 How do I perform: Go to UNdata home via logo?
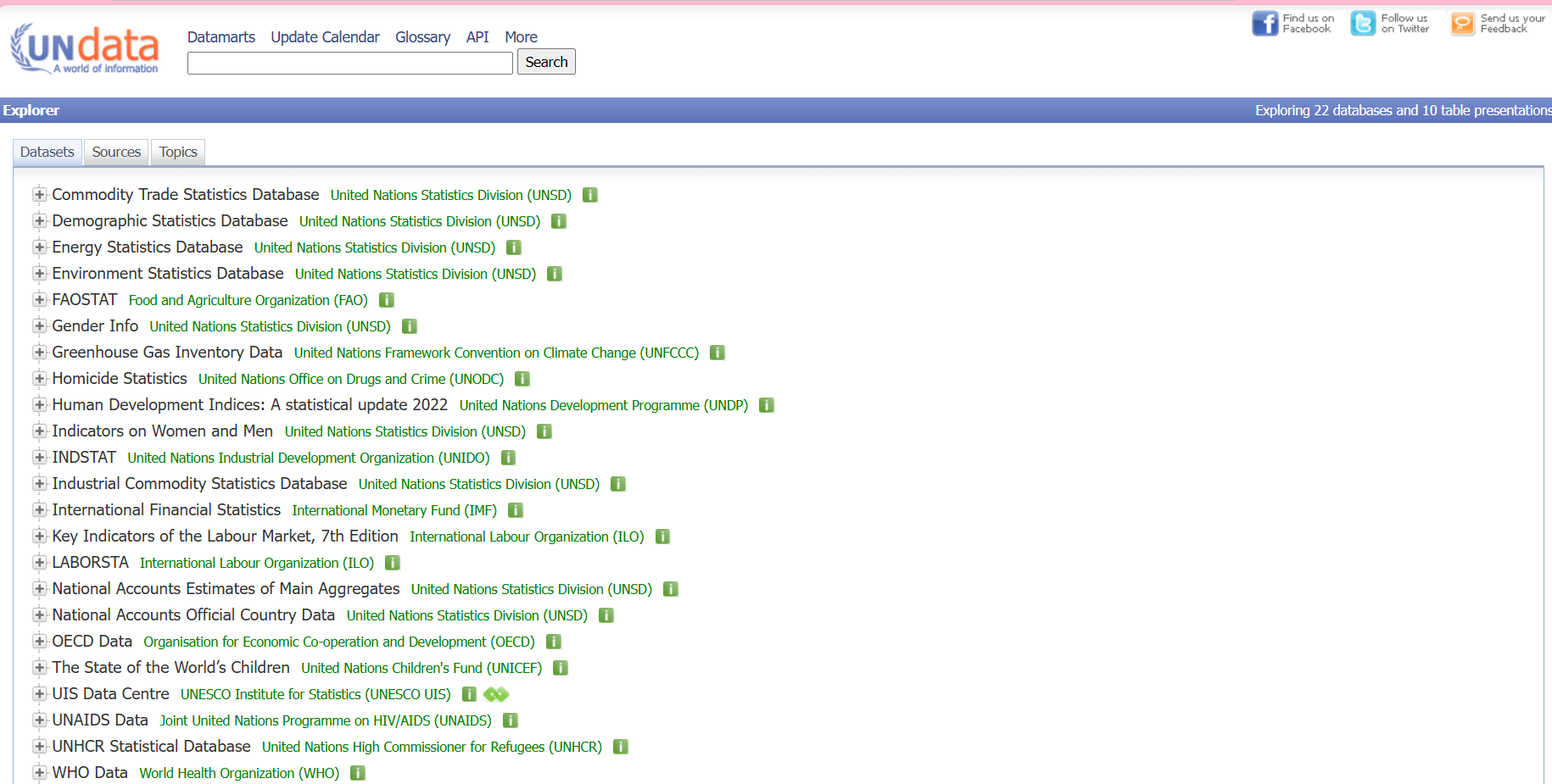85,49
